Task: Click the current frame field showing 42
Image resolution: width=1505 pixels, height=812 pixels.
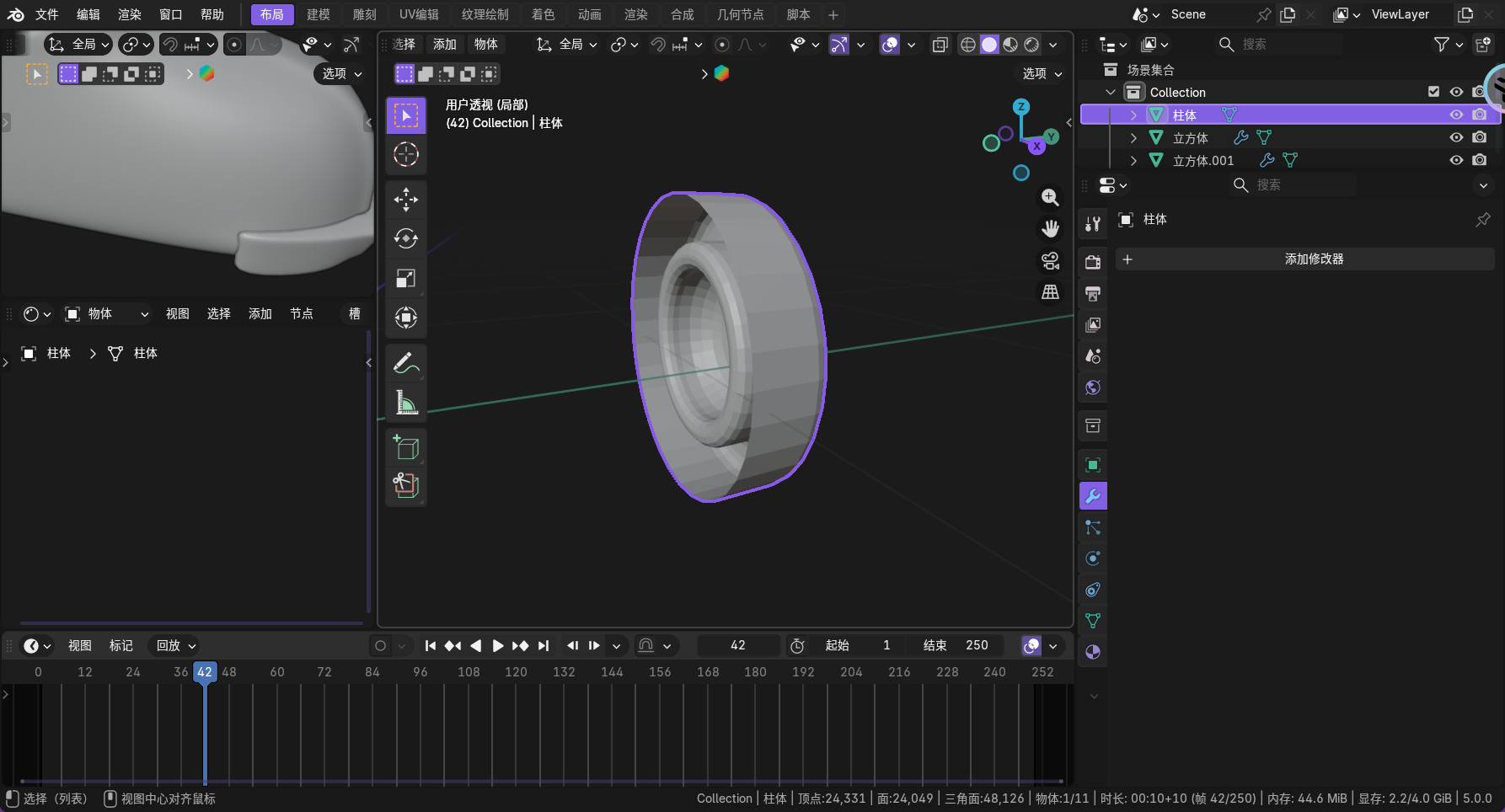Action: coord(737,645)
